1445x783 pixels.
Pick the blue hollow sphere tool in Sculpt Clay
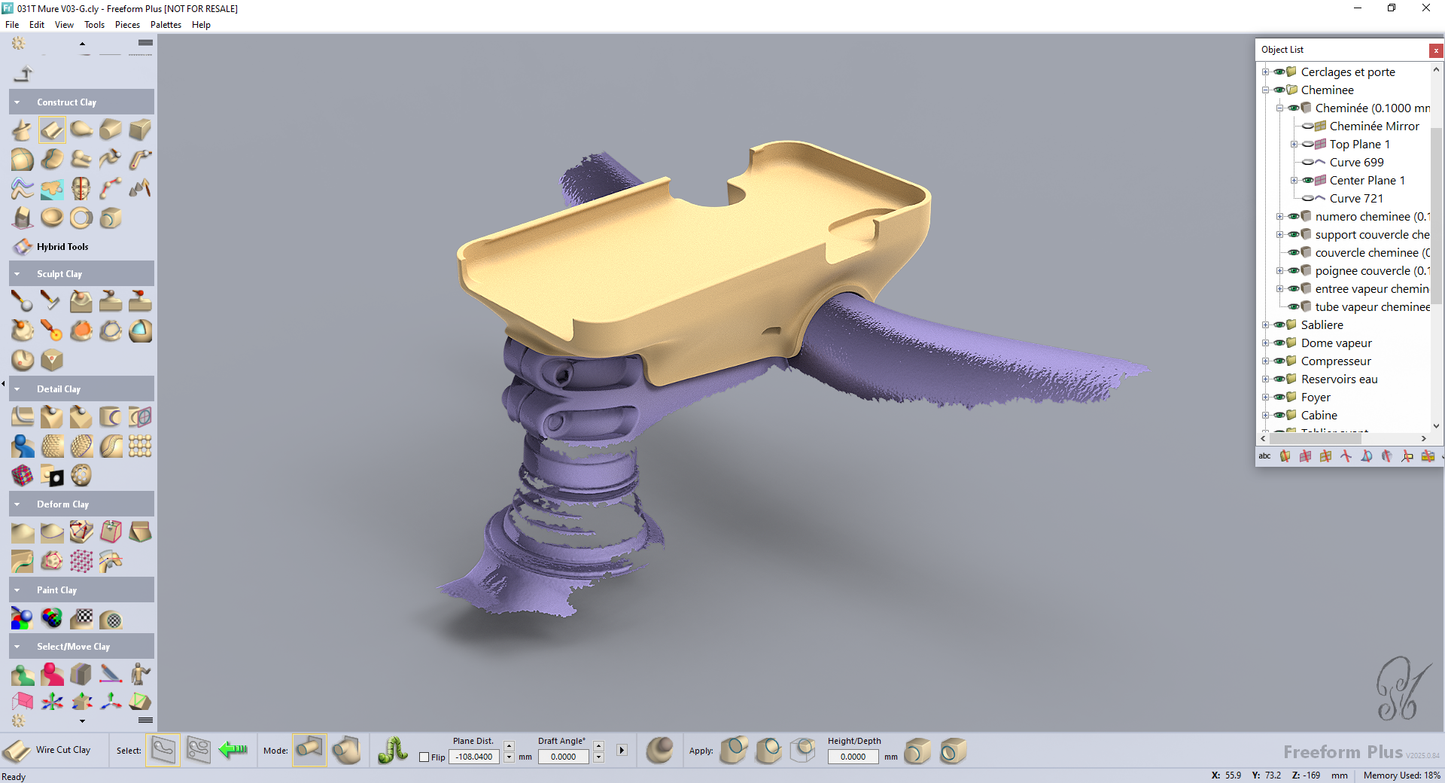pos(140,330)
